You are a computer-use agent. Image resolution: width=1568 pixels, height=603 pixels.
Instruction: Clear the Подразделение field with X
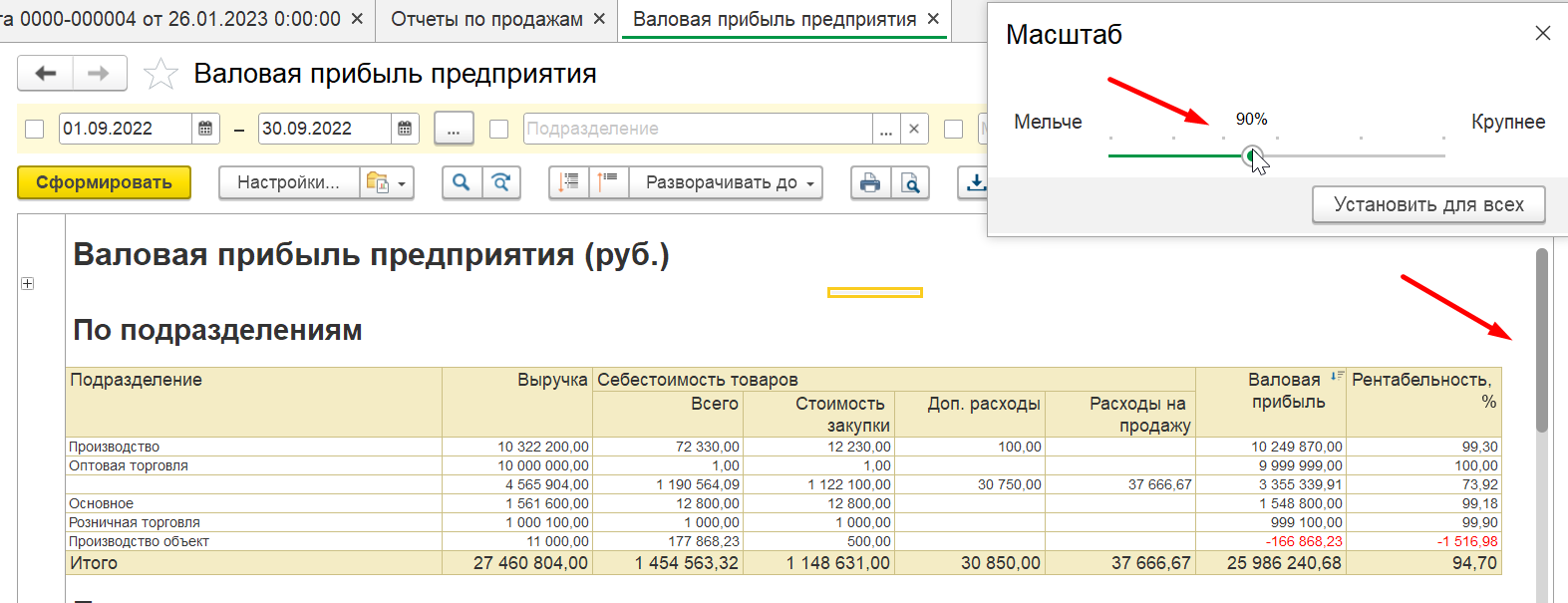[914, 129]
